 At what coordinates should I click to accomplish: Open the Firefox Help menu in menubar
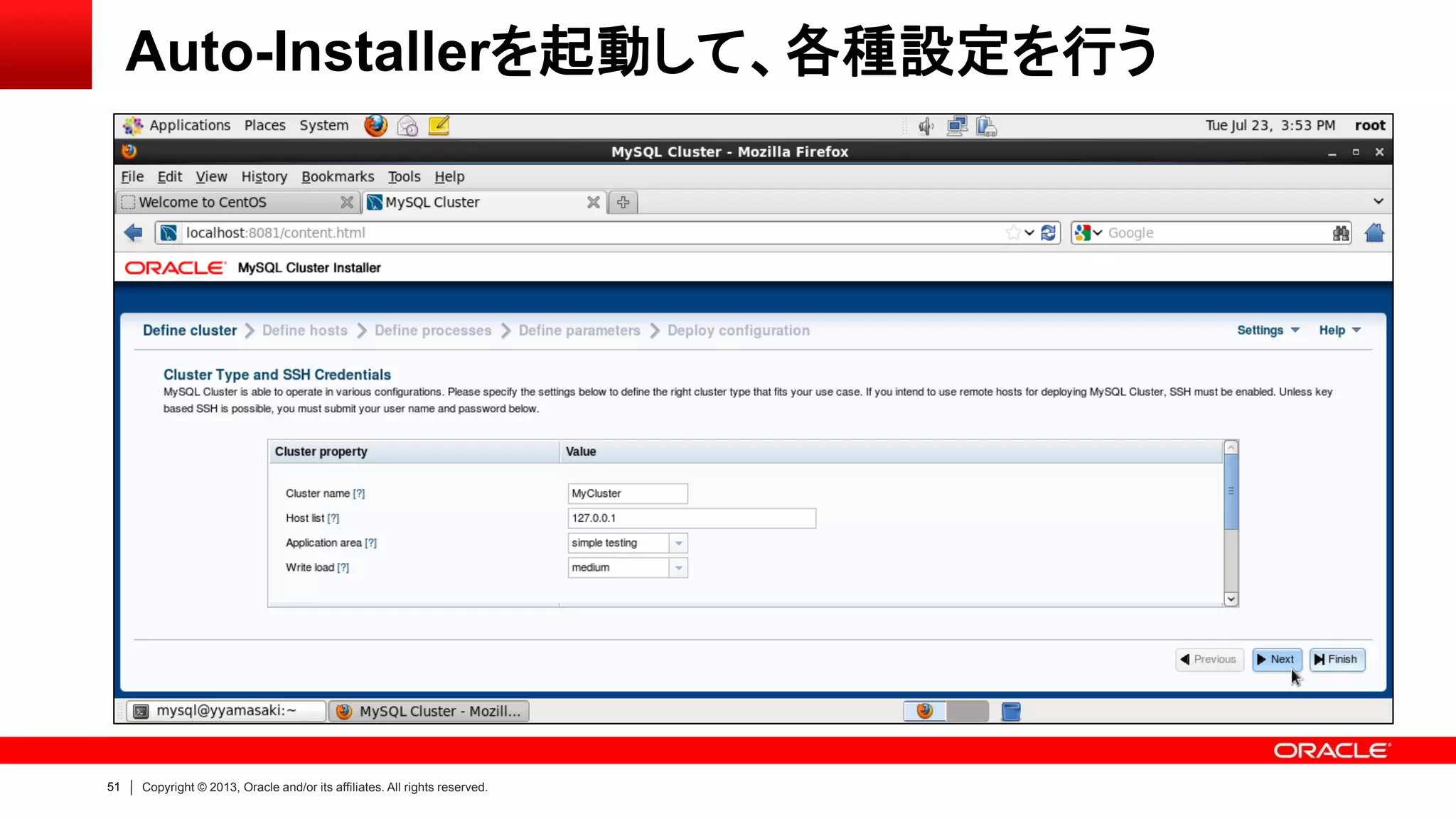tap(449, 176)
